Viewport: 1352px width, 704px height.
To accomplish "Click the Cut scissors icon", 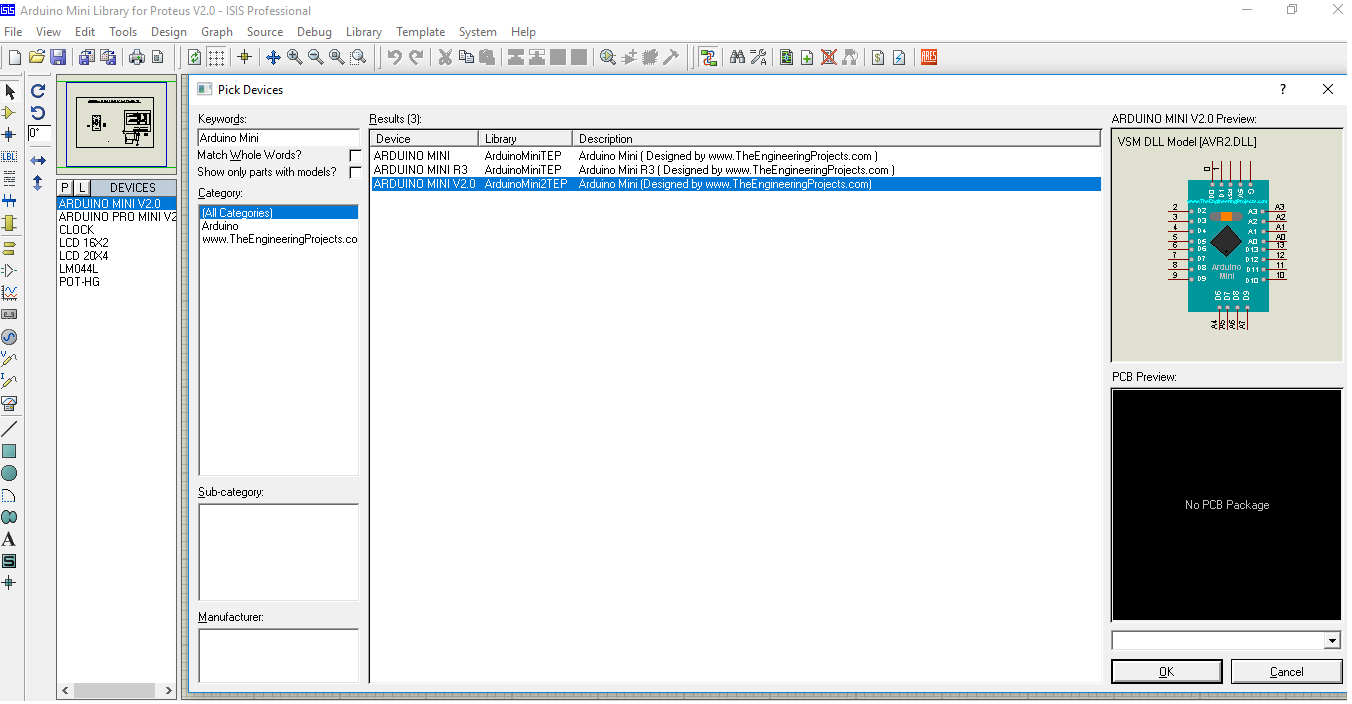I will (446, 57).
